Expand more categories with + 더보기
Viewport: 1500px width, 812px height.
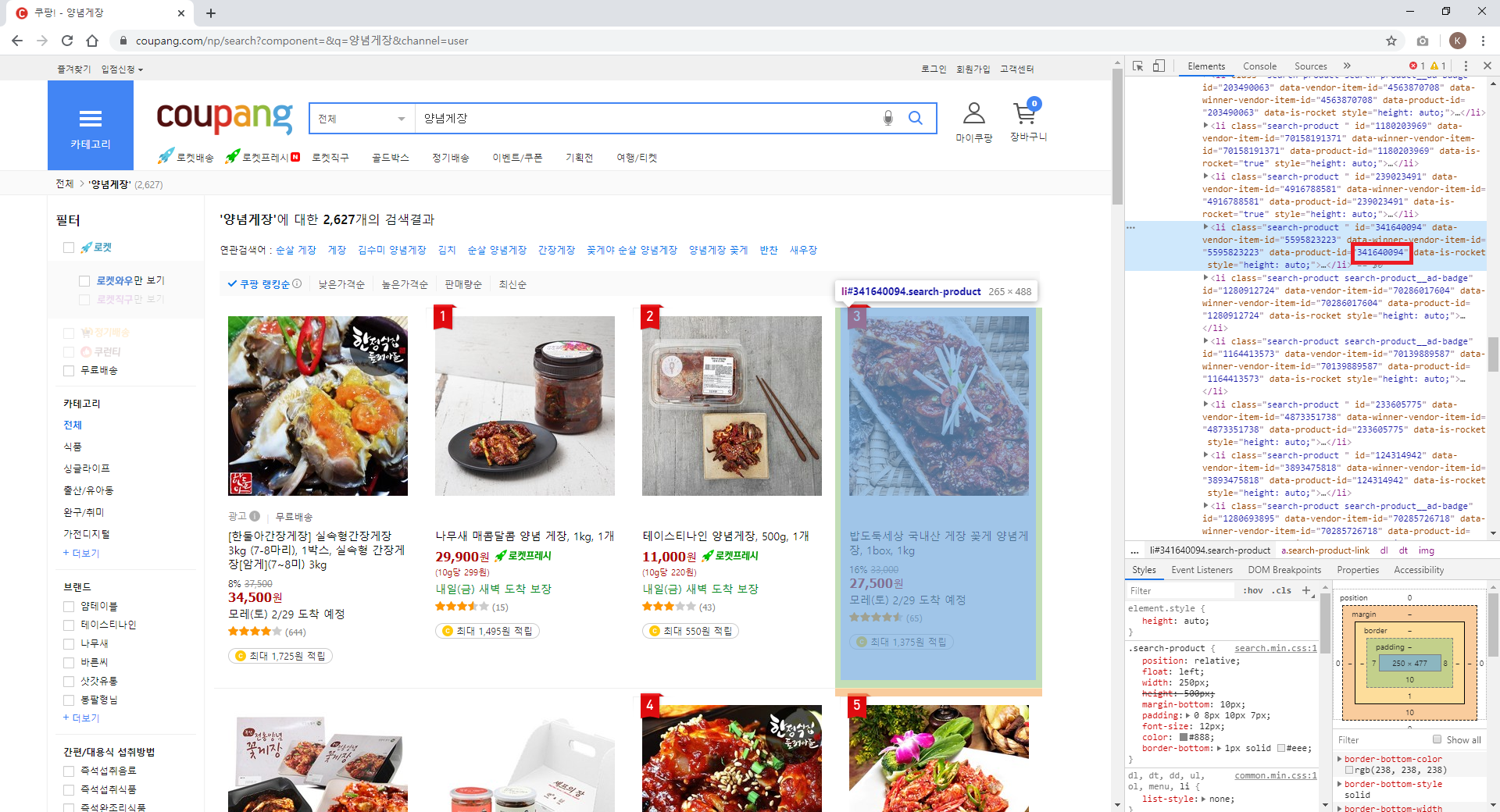(81, 553)
